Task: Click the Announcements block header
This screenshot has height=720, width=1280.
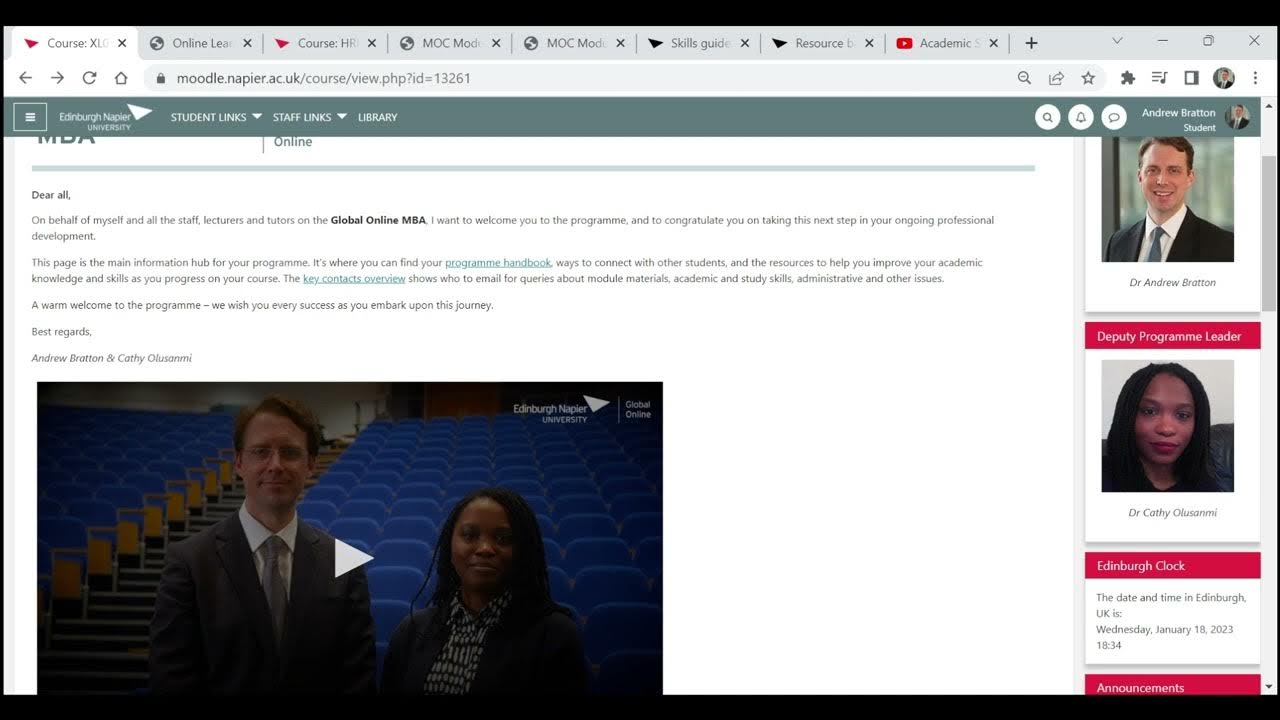Action: pyautogui.click(x=1172, y=686)
